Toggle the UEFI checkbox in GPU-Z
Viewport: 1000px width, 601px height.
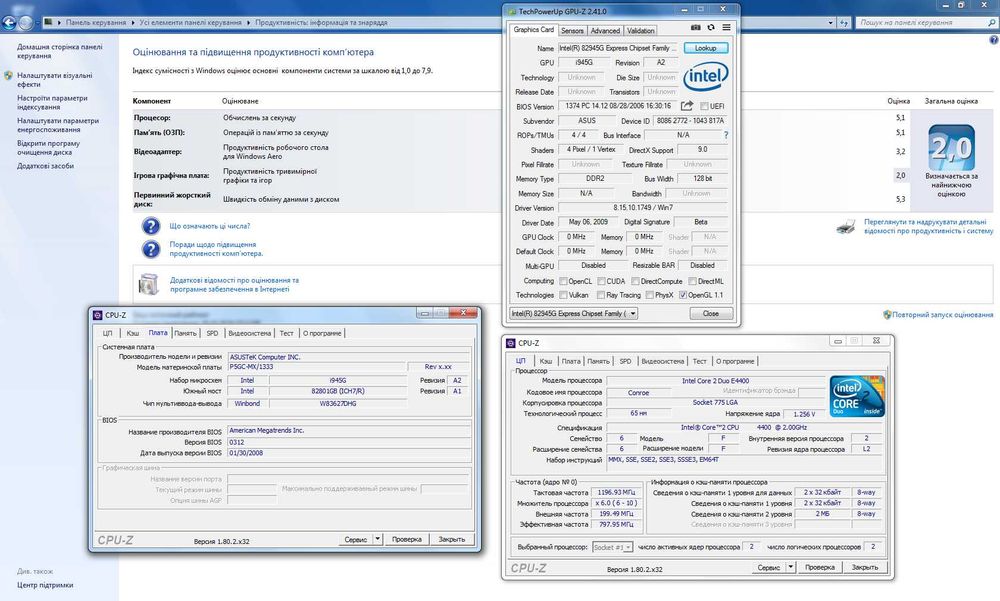coord(705,106)
